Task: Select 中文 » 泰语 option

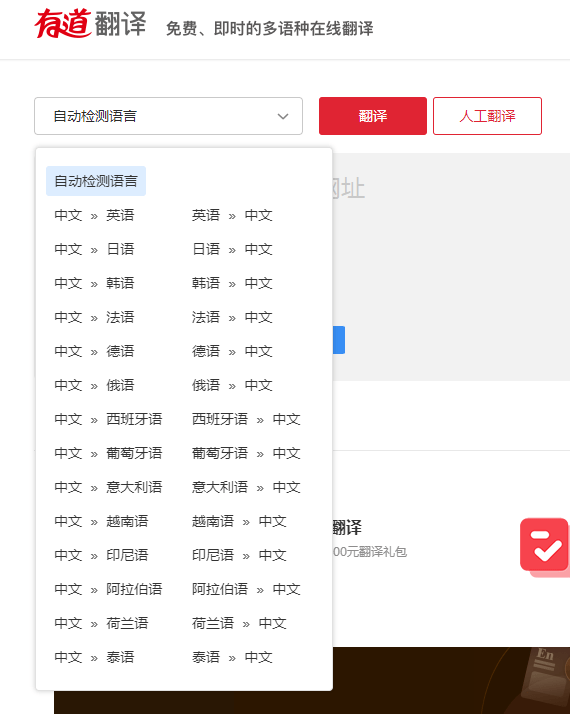Action: click(94, 657)
